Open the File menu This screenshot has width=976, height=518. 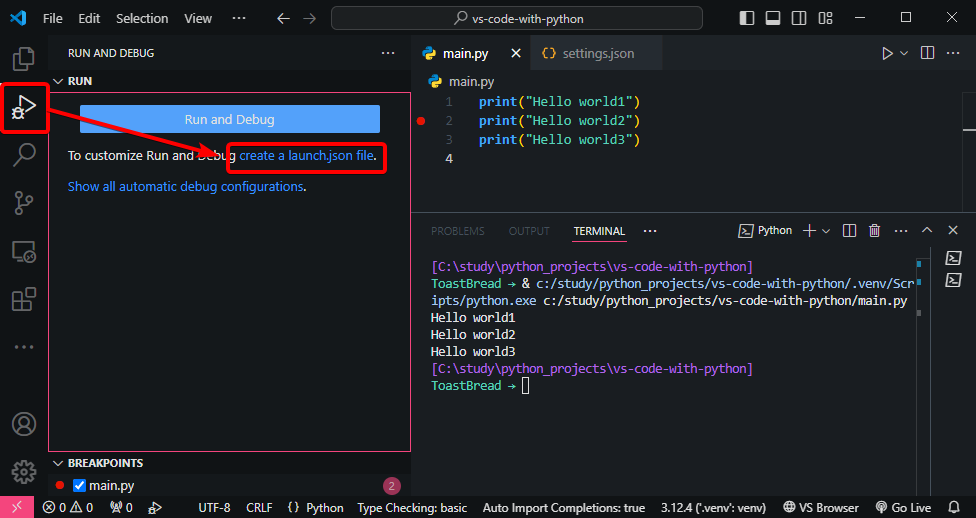pyautogui.click(x=52, y=19)
